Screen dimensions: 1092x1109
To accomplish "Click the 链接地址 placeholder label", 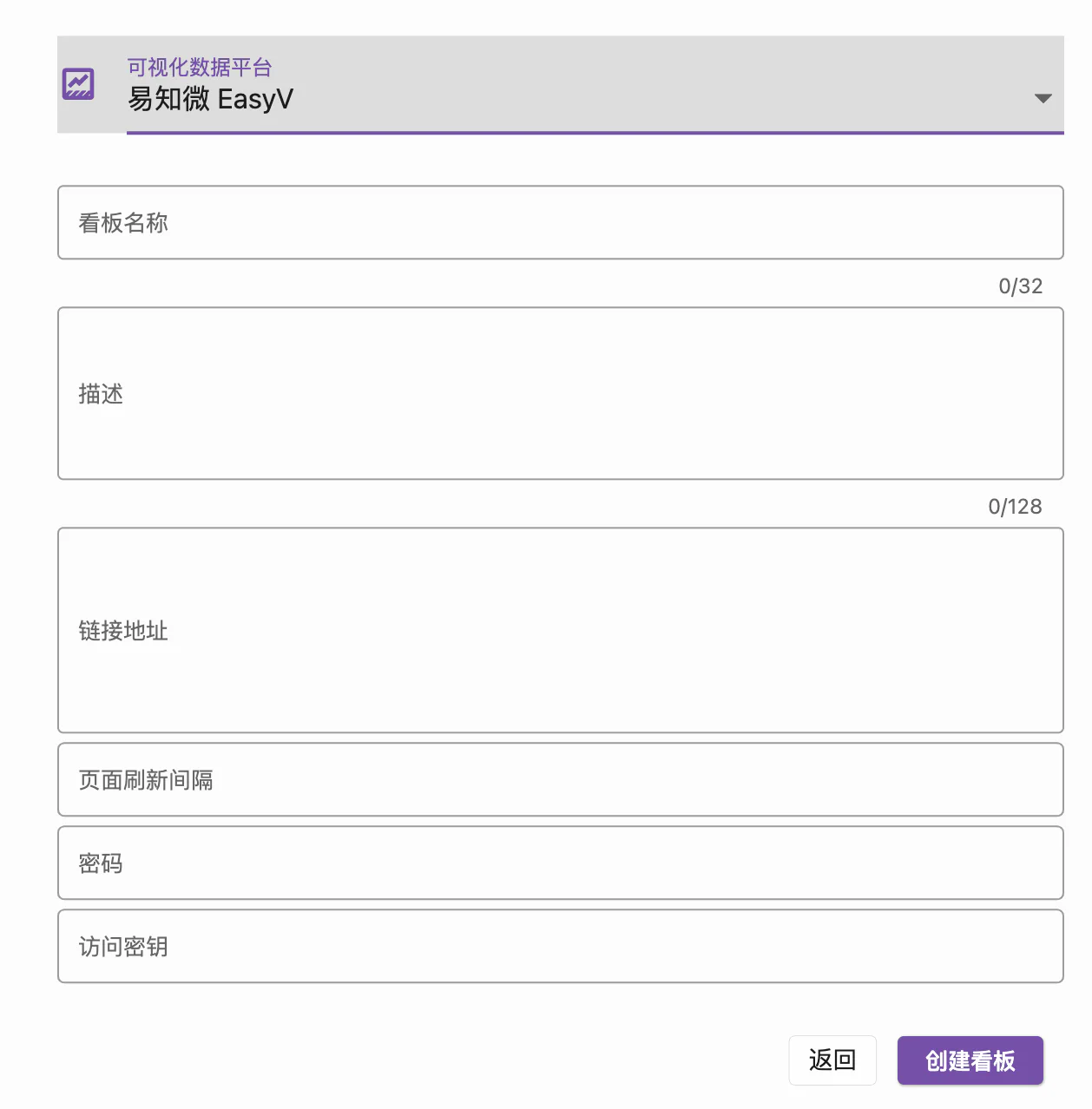I will pos(123,631).
